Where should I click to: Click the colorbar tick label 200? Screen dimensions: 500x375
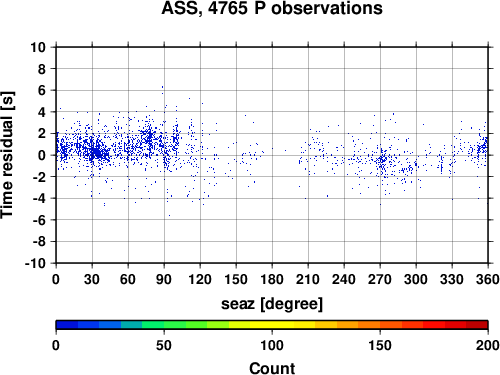[x=488, y=345]
